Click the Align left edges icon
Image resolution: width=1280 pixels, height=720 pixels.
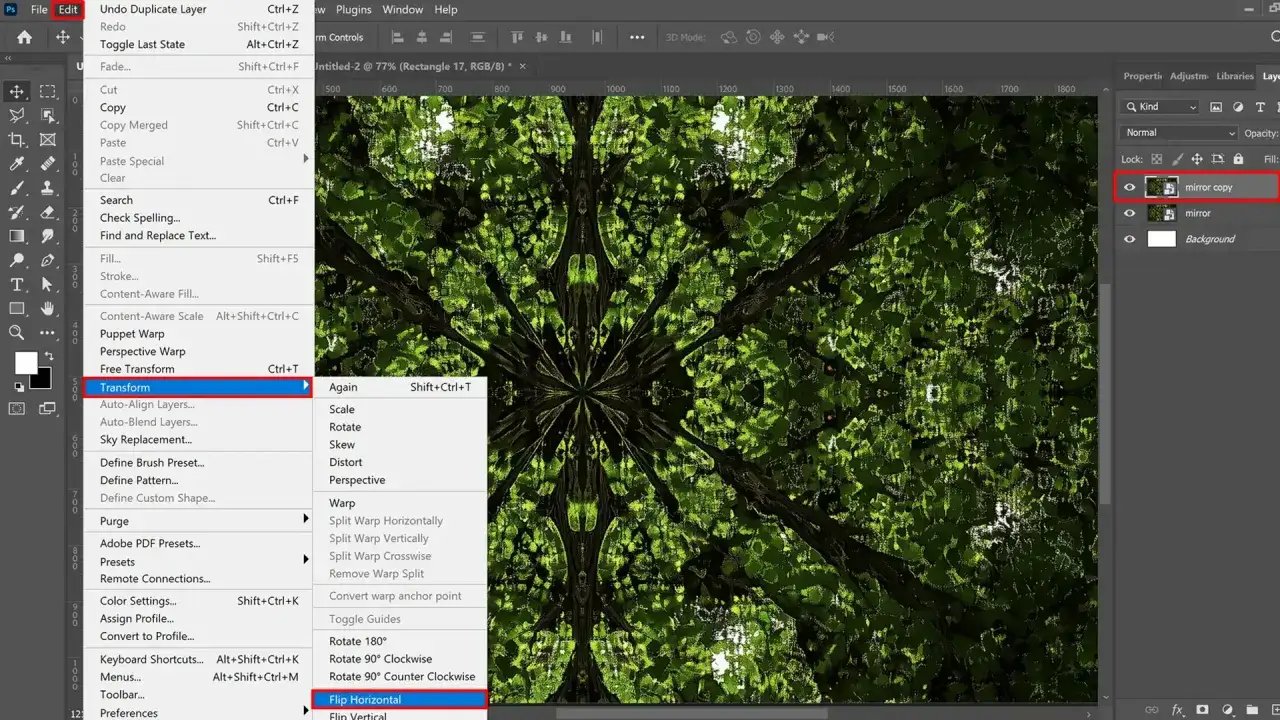pos(397,37)
